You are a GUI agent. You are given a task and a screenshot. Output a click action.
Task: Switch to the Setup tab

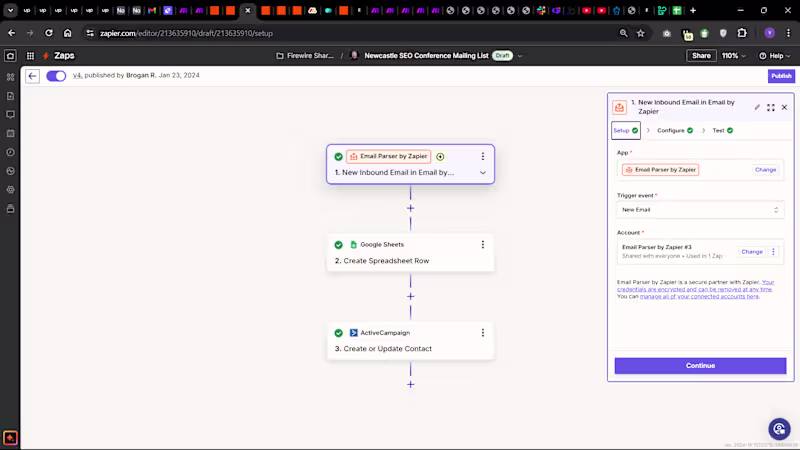coord(626,131)
